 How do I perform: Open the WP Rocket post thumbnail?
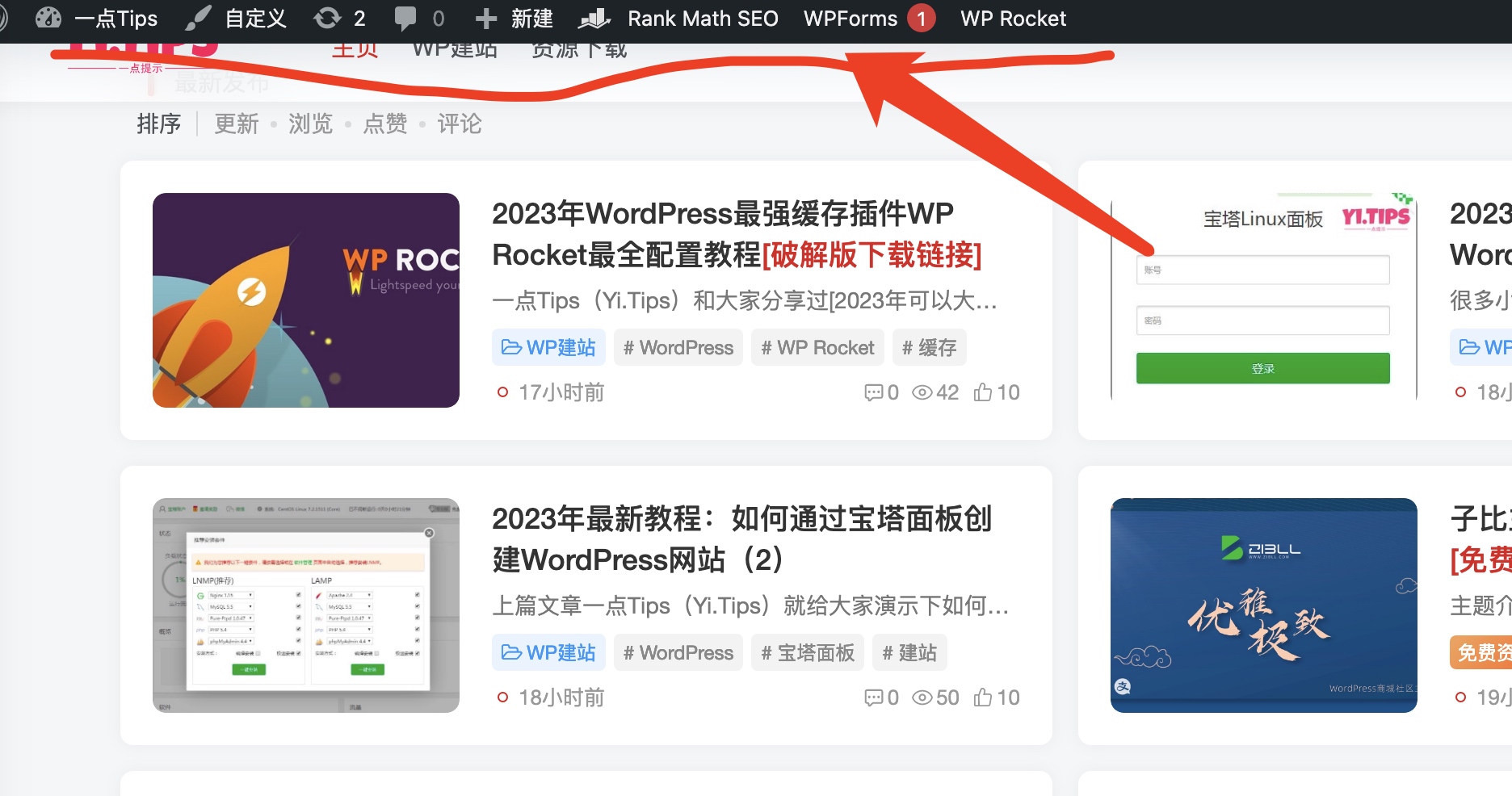[x=306, y=300]
